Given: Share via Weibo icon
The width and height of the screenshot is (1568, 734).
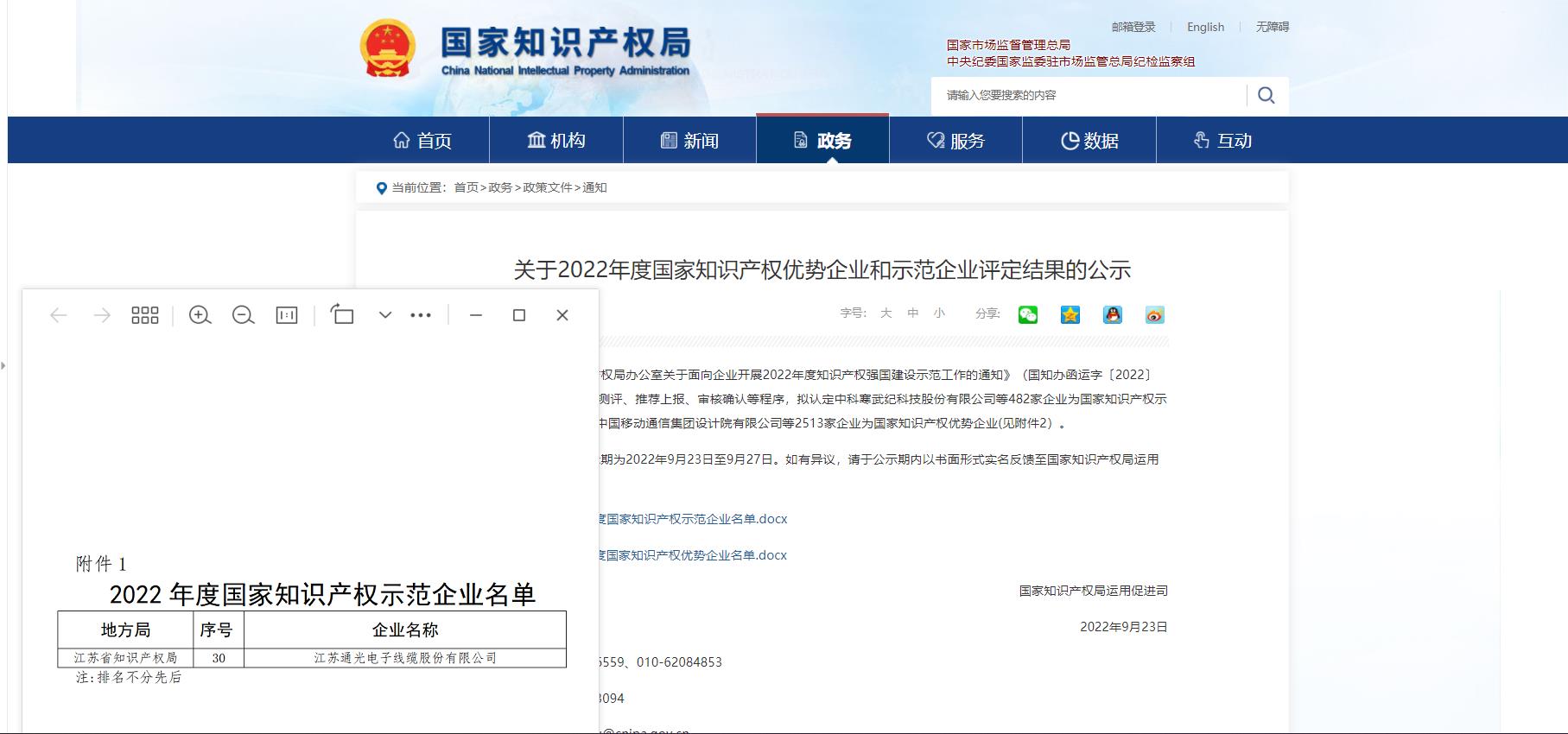Looking at the screenshot, I should 1155,314.
